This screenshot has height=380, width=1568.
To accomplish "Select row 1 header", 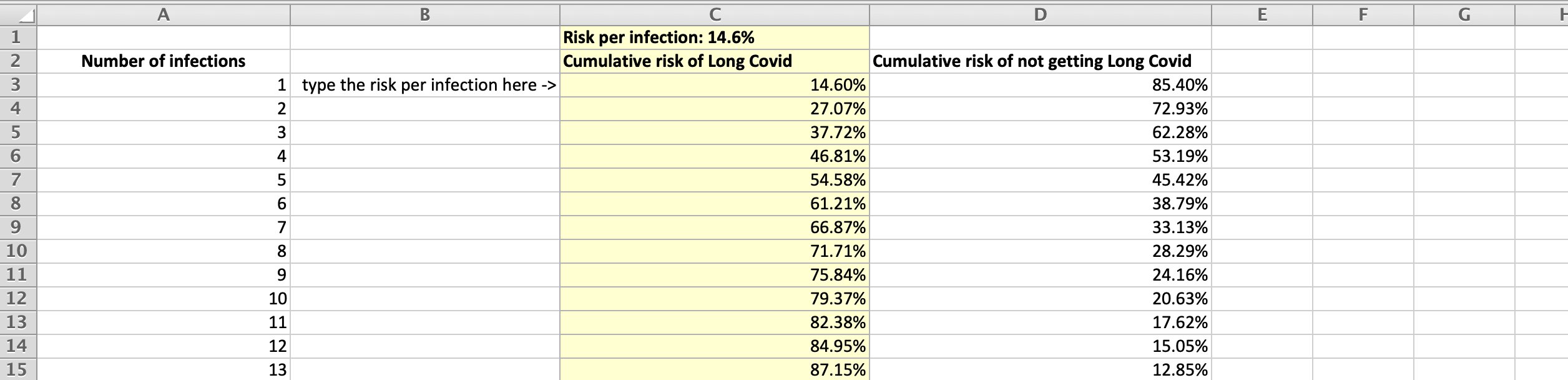I will tap(17, 37).
